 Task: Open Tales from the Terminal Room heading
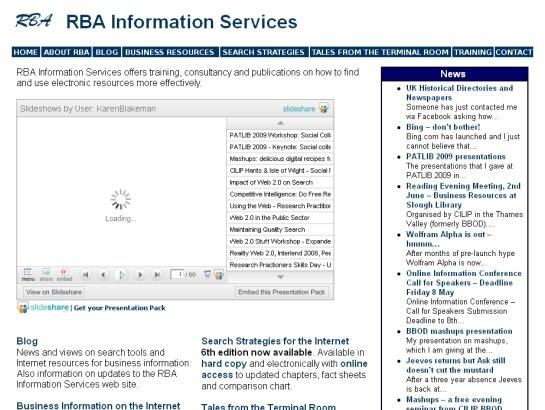click(269, 406)
